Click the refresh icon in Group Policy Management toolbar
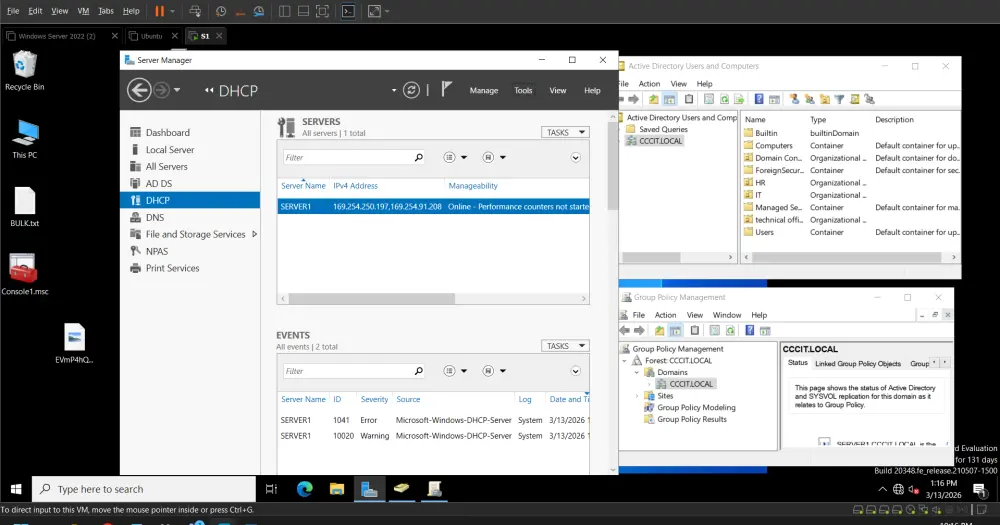This screenshot has height=525, width=1000. point(730,330)
